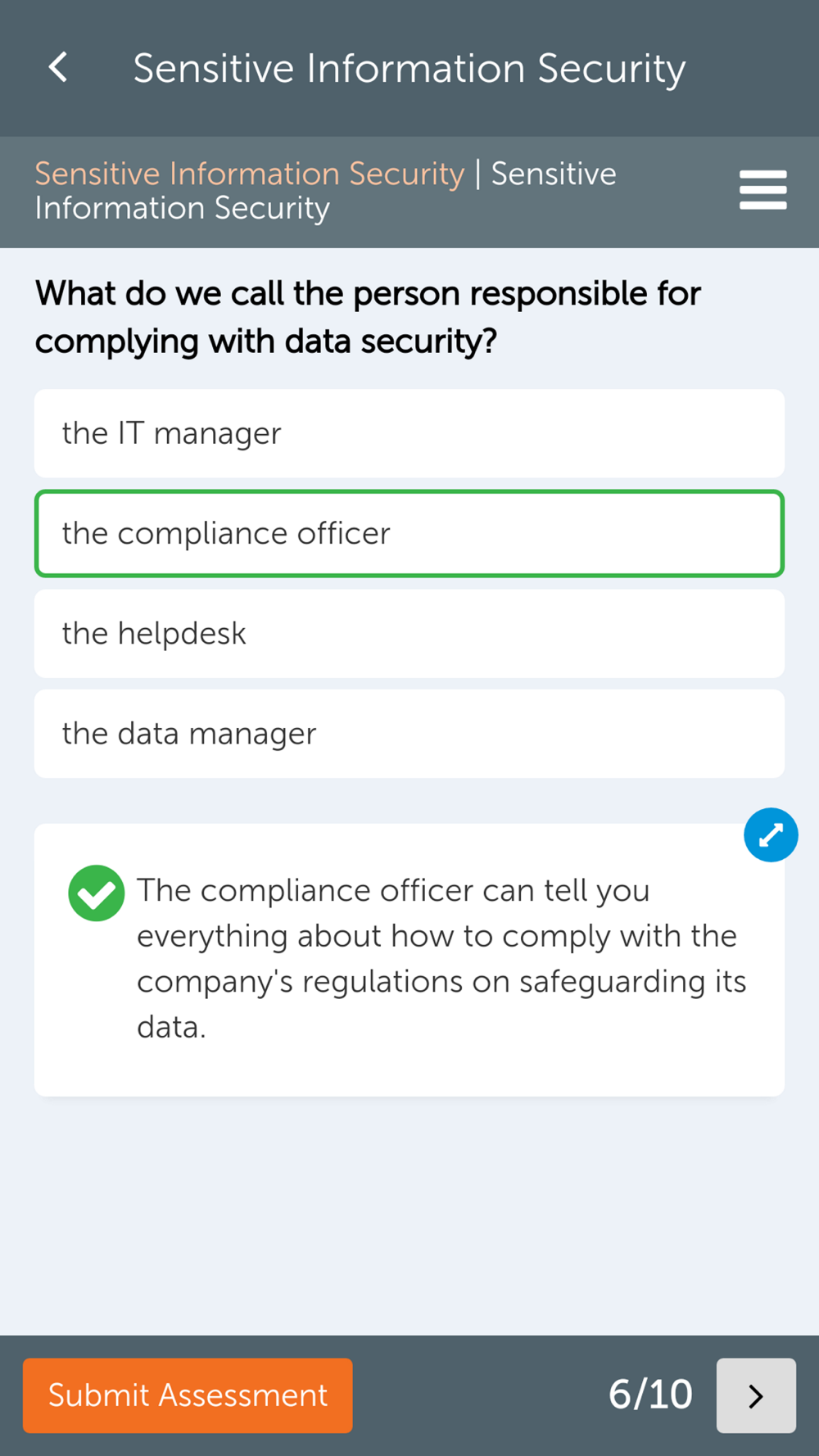The width and height of the screenshot is (819, 1456).
Task: Click the white breadcrumb current lesson title
Action: pyautogui.click(x=182, y=208)
